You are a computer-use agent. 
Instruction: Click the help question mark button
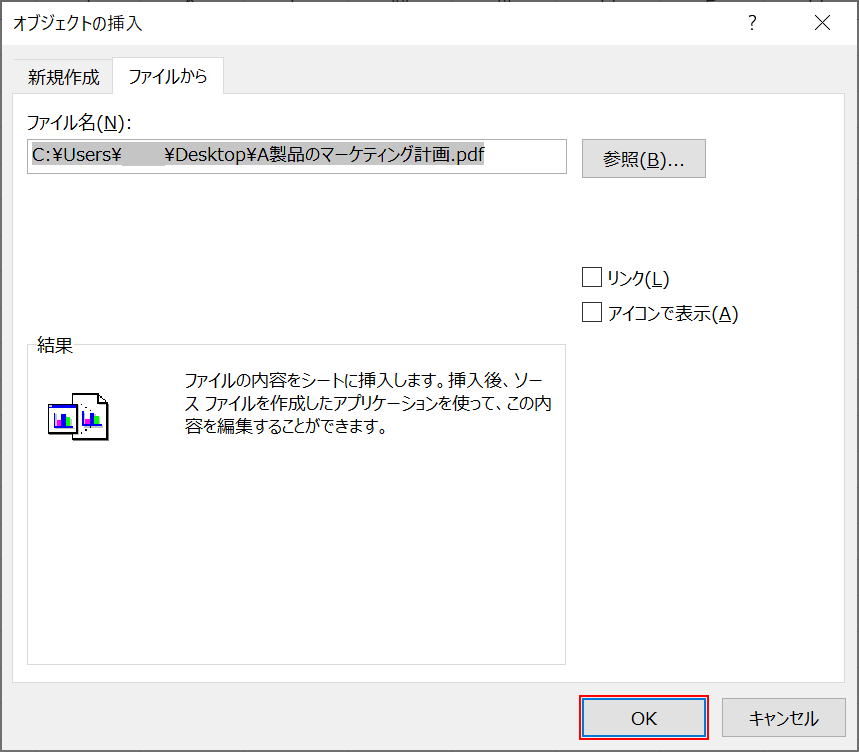tap(752, 22)
